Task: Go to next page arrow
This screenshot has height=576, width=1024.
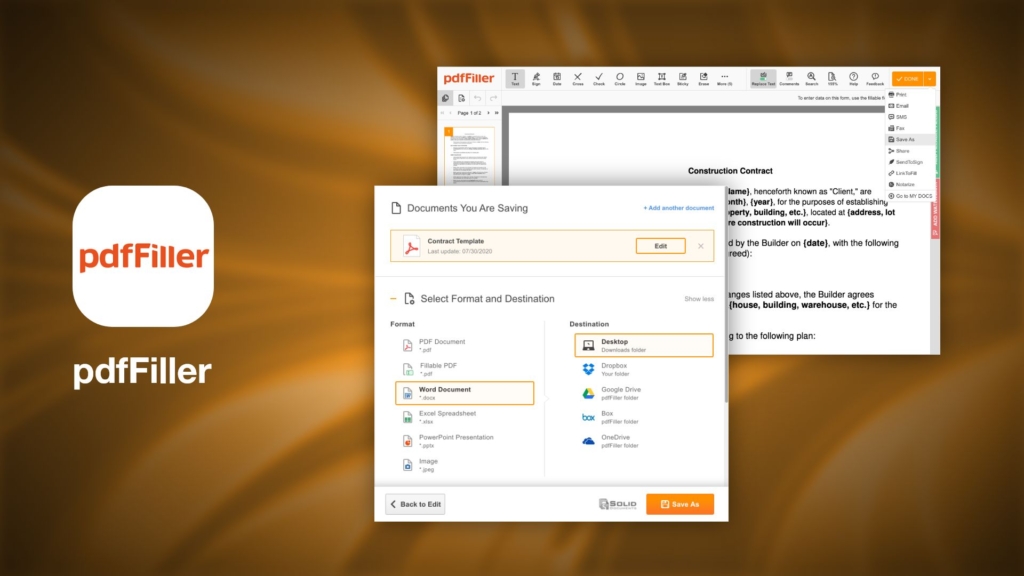Action: coord(488,113)
